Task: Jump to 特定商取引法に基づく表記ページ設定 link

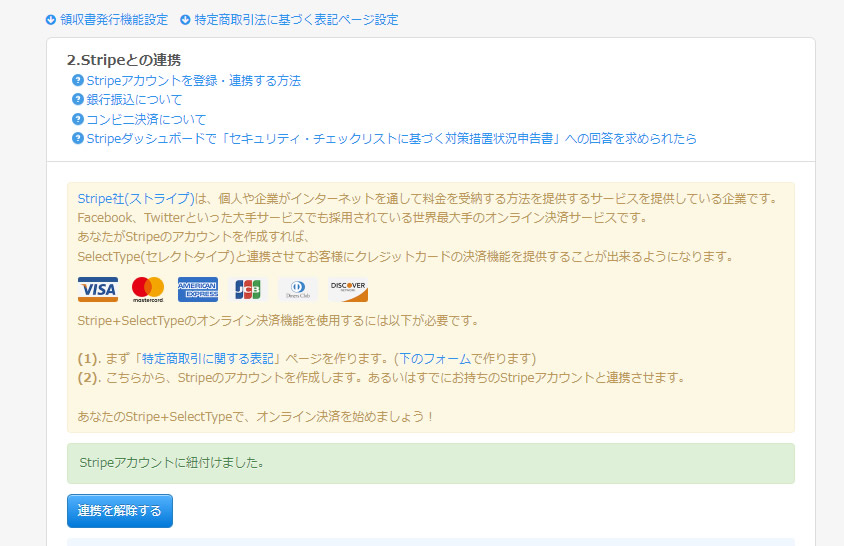Action: pyautogui.click(x=295, y=20)
